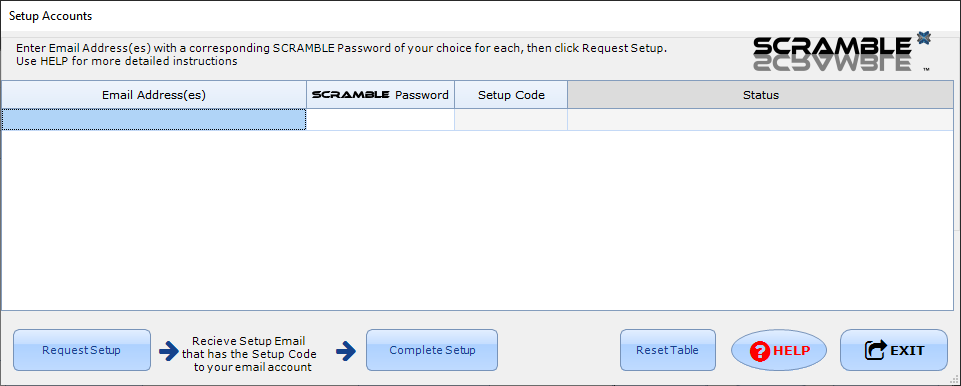Screen dimensions: 961x386
Task: Click the Status cell in first row
Action: [761, 119]
